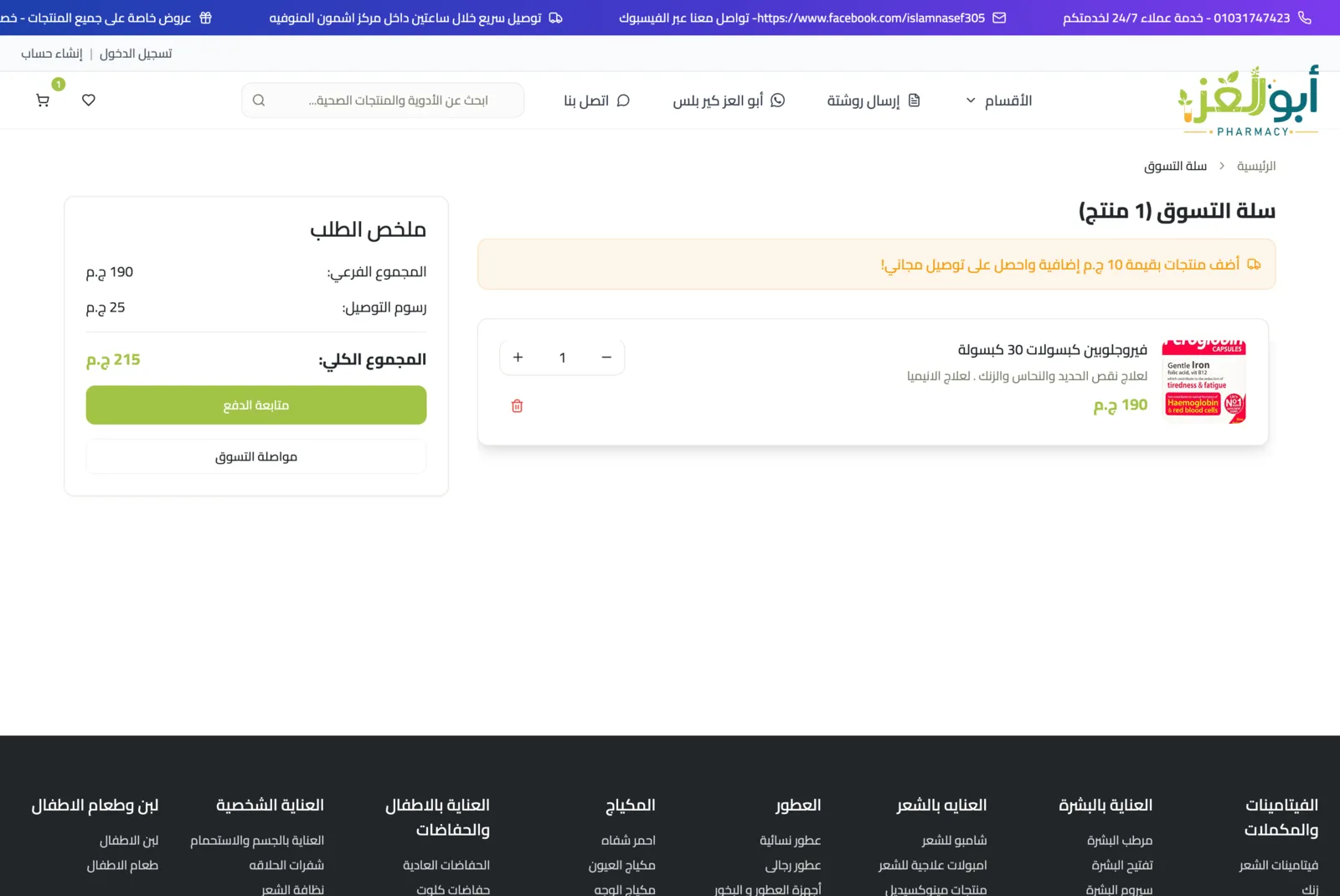This screenshot has height=896, width=1340.
Task: Open footer link شفرات الحلاقه
Action: click(286, 865)
